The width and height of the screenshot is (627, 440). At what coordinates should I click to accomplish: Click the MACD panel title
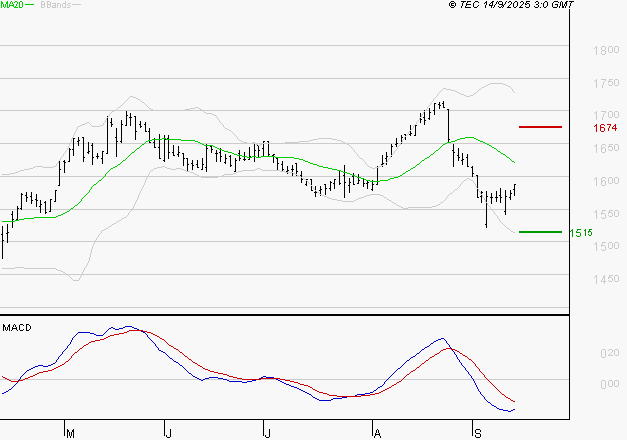click(17, 328)
